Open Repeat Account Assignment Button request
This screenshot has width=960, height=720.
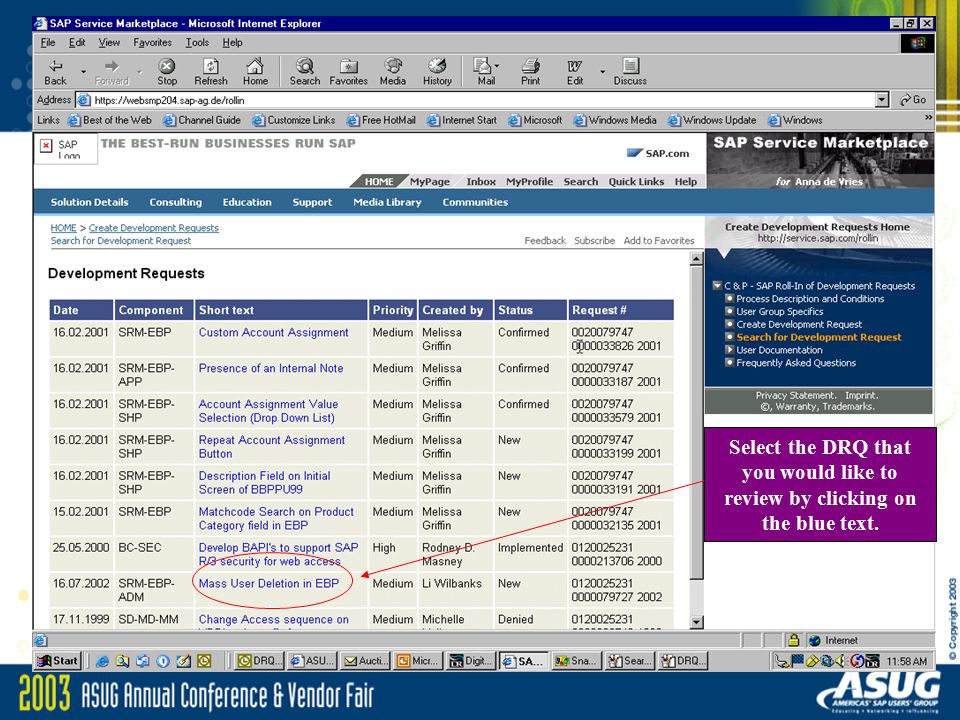click(272, 447)
